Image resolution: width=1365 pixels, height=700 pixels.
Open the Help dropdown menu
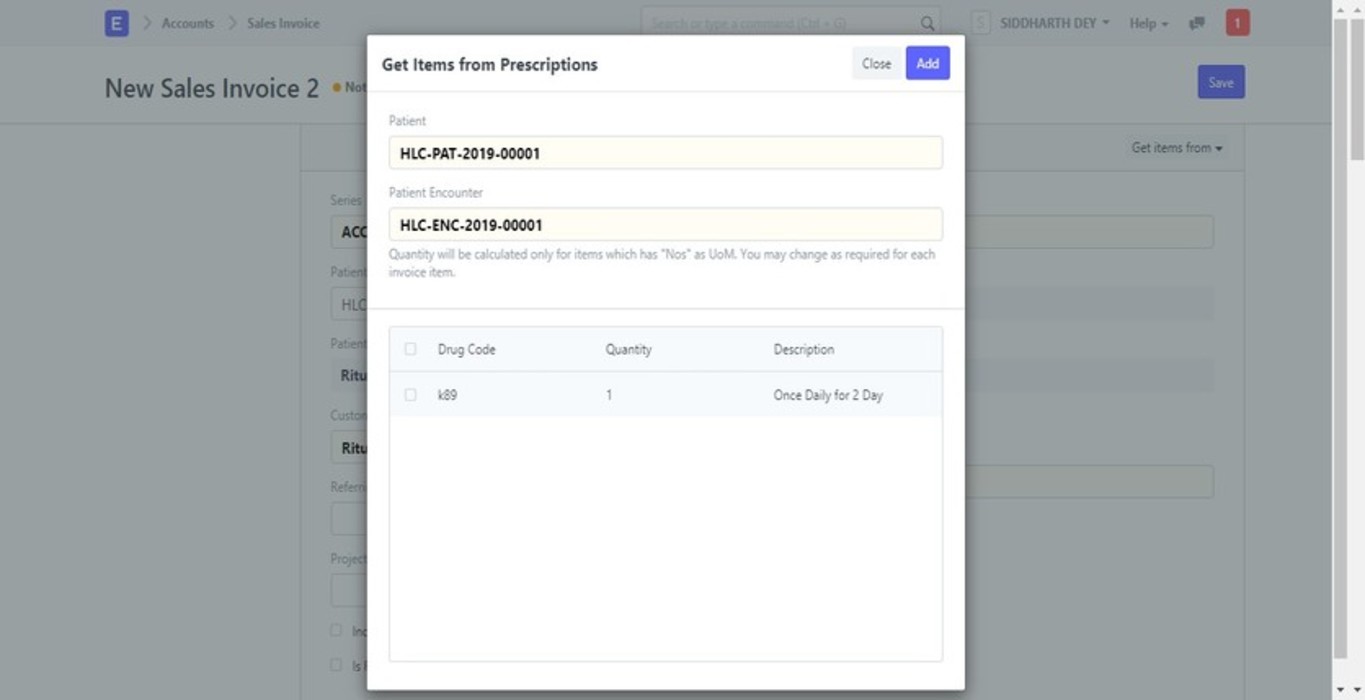point(1148,23)
